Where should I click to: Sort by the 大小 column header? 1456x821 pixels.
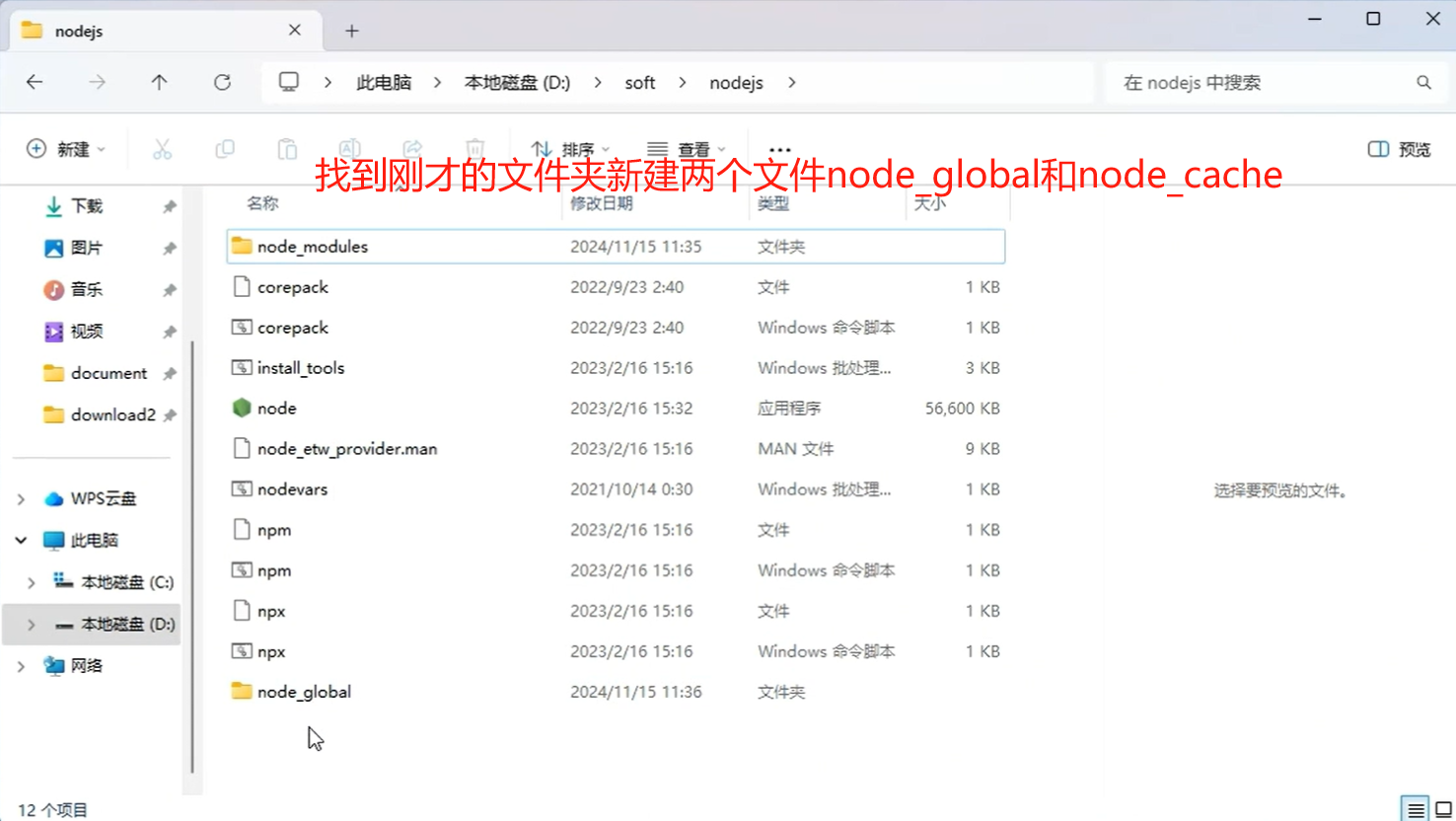tap(929, 203)
